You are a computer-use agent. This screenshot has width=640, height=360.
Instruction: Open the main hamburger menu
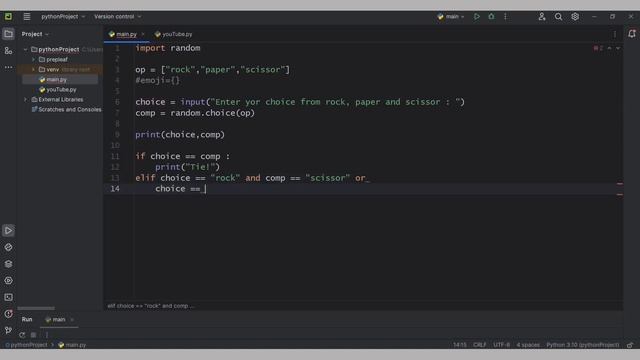[x=27, y=17]
